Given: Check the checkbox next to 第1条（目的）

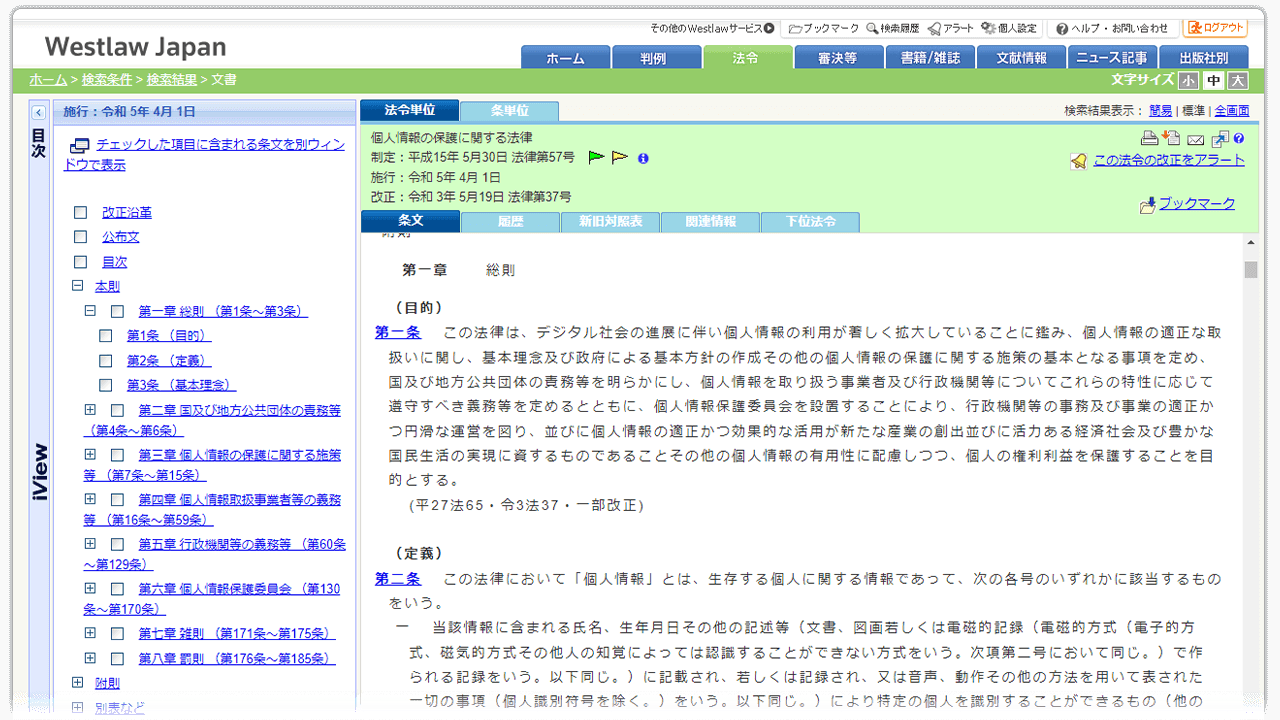Looking at the screenshot, I should coord(106,335).
